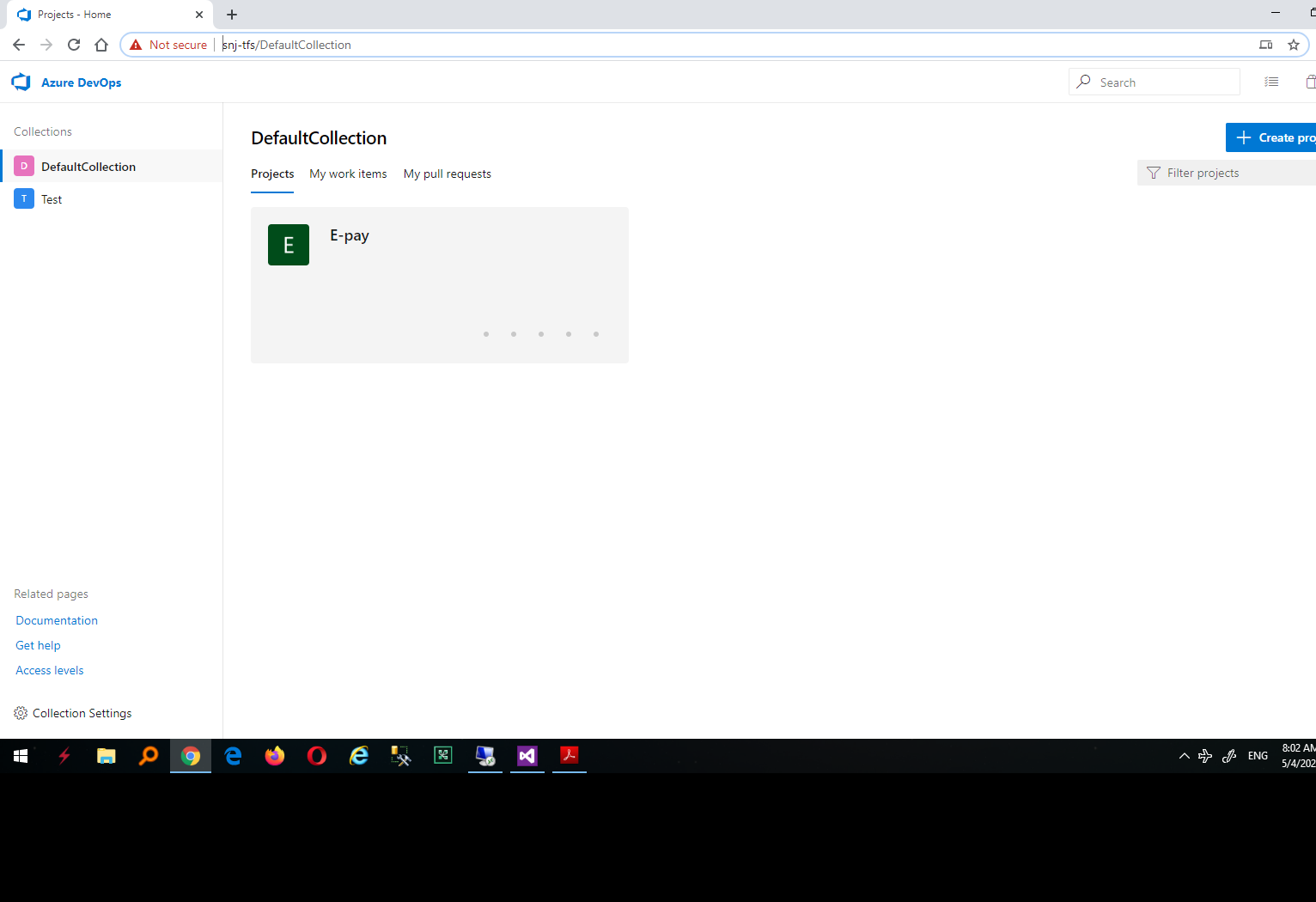Click the DefaultCollection page heading
The image size is (1316, 902).
319,138
